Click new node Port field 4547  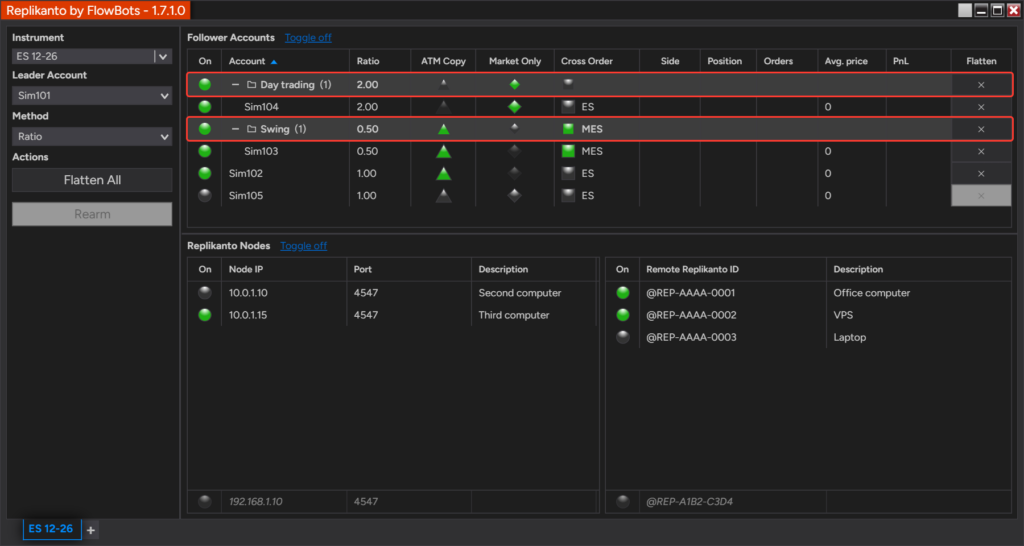pos(408,502)
